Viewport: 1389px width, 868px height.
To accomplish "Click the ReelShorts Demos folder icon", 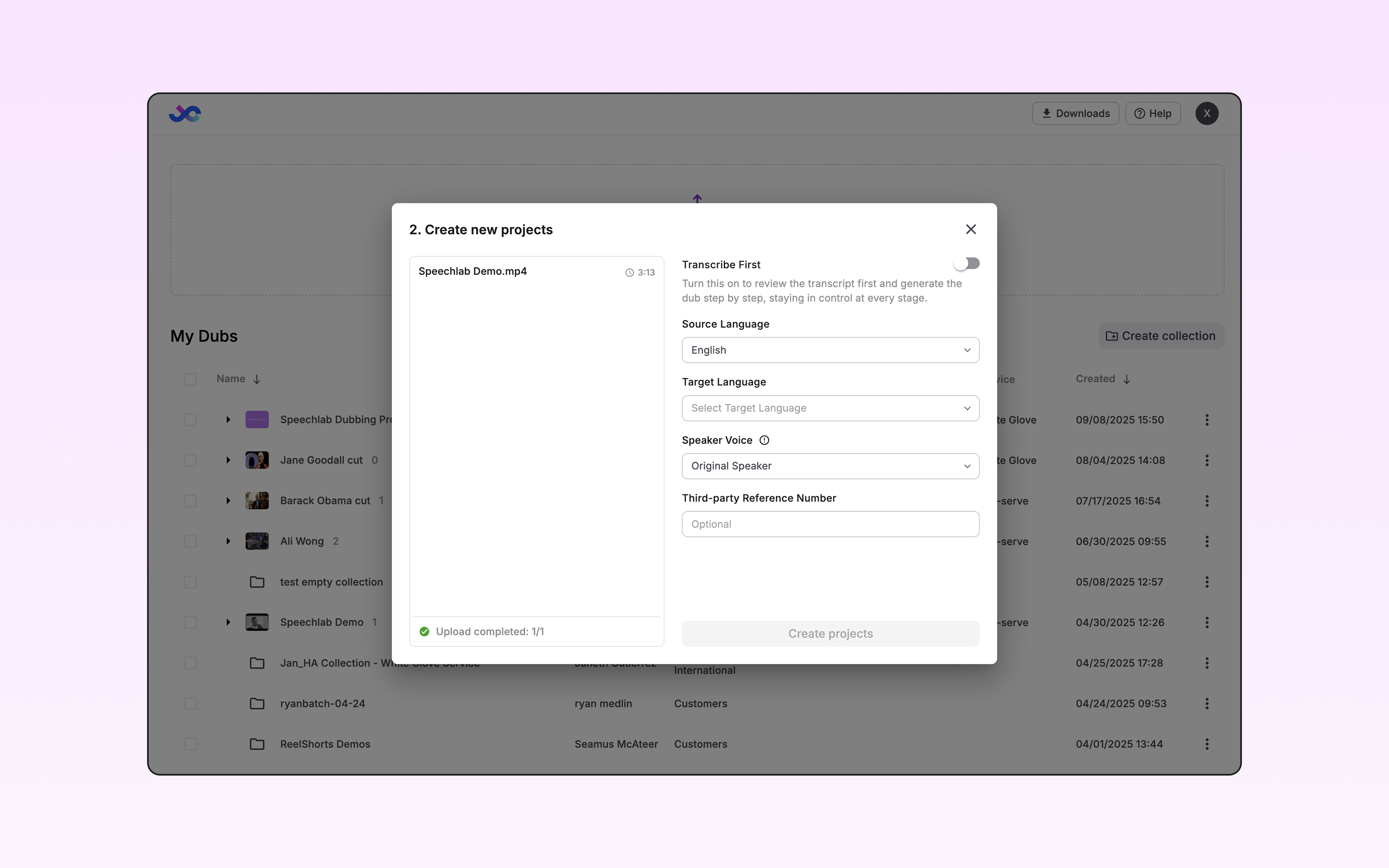I will coord(257,744).
